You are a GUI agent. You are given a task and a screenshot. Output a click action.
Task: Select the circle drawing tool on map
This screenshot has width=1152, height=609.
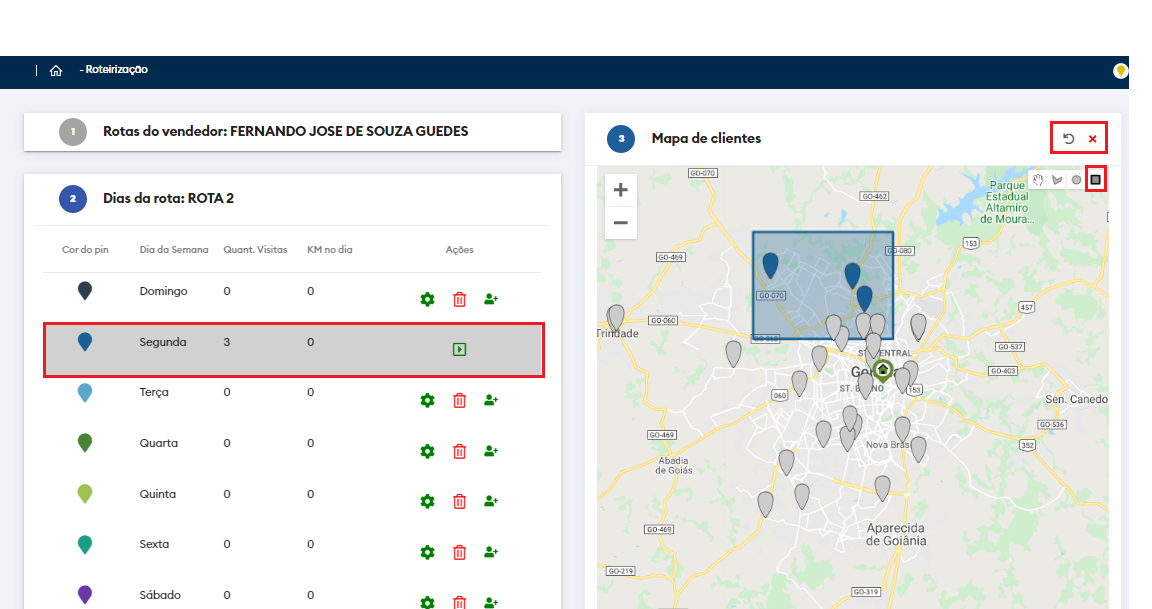(x=1076, y=180)
